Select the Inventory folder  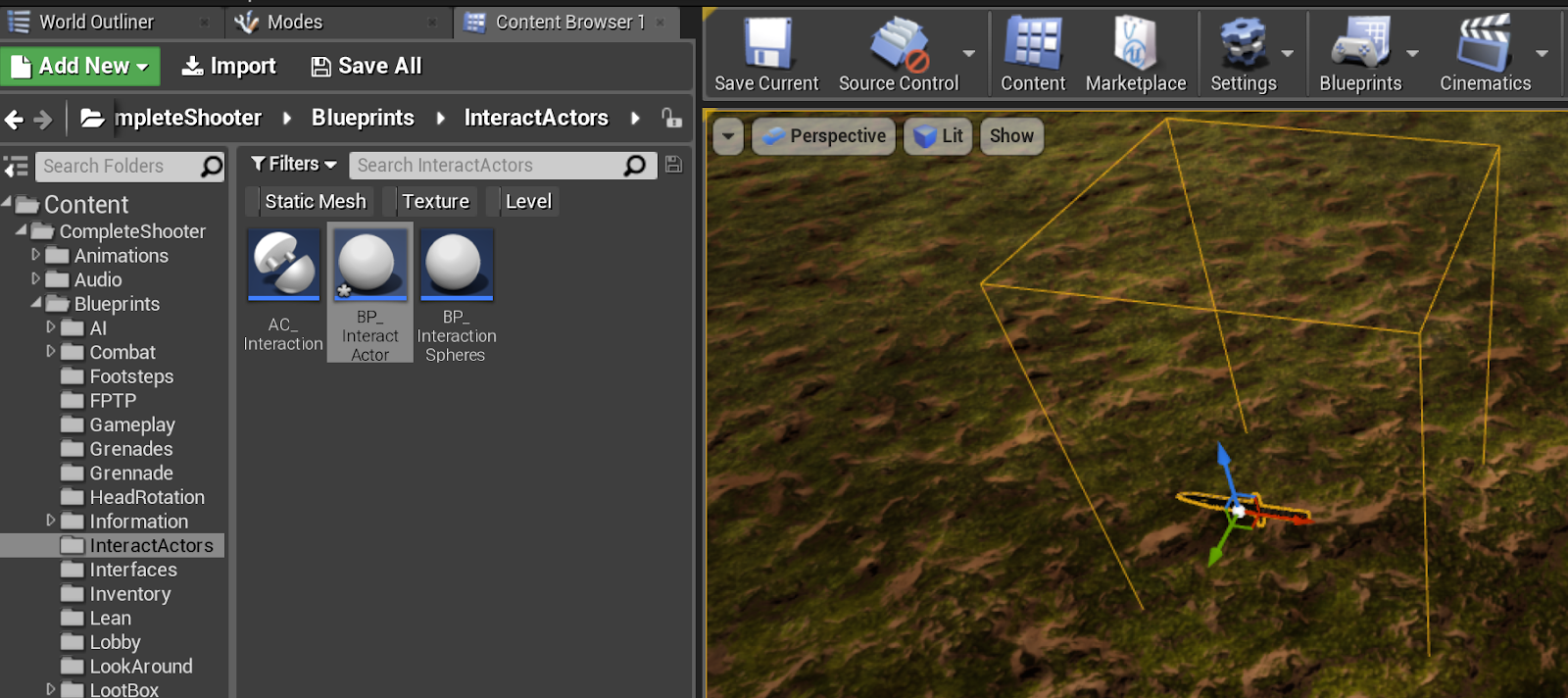(116, 594)
